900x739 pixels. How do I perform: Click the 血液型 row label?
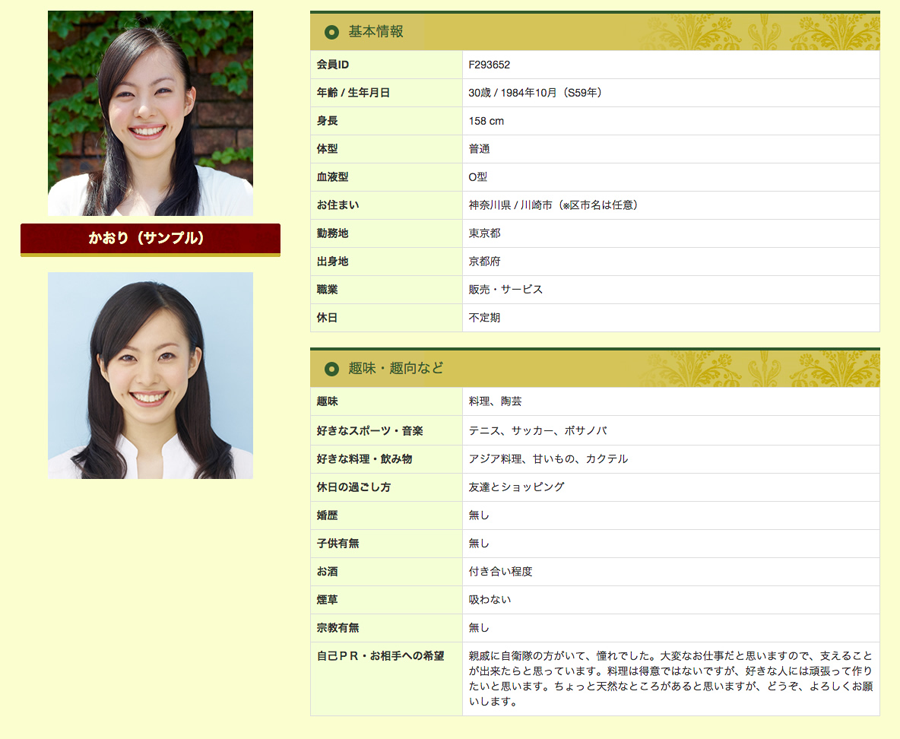click(x=333, y=177)
